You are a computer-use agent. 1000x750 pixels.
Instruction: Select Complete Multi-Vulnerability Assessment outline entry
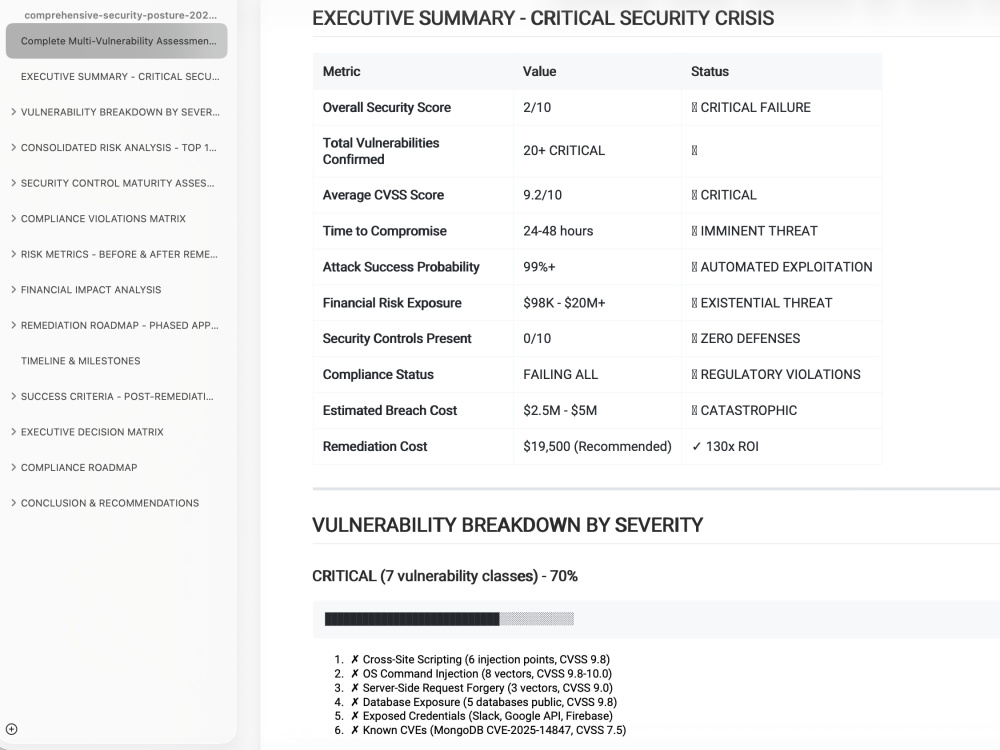click(117, 41)
